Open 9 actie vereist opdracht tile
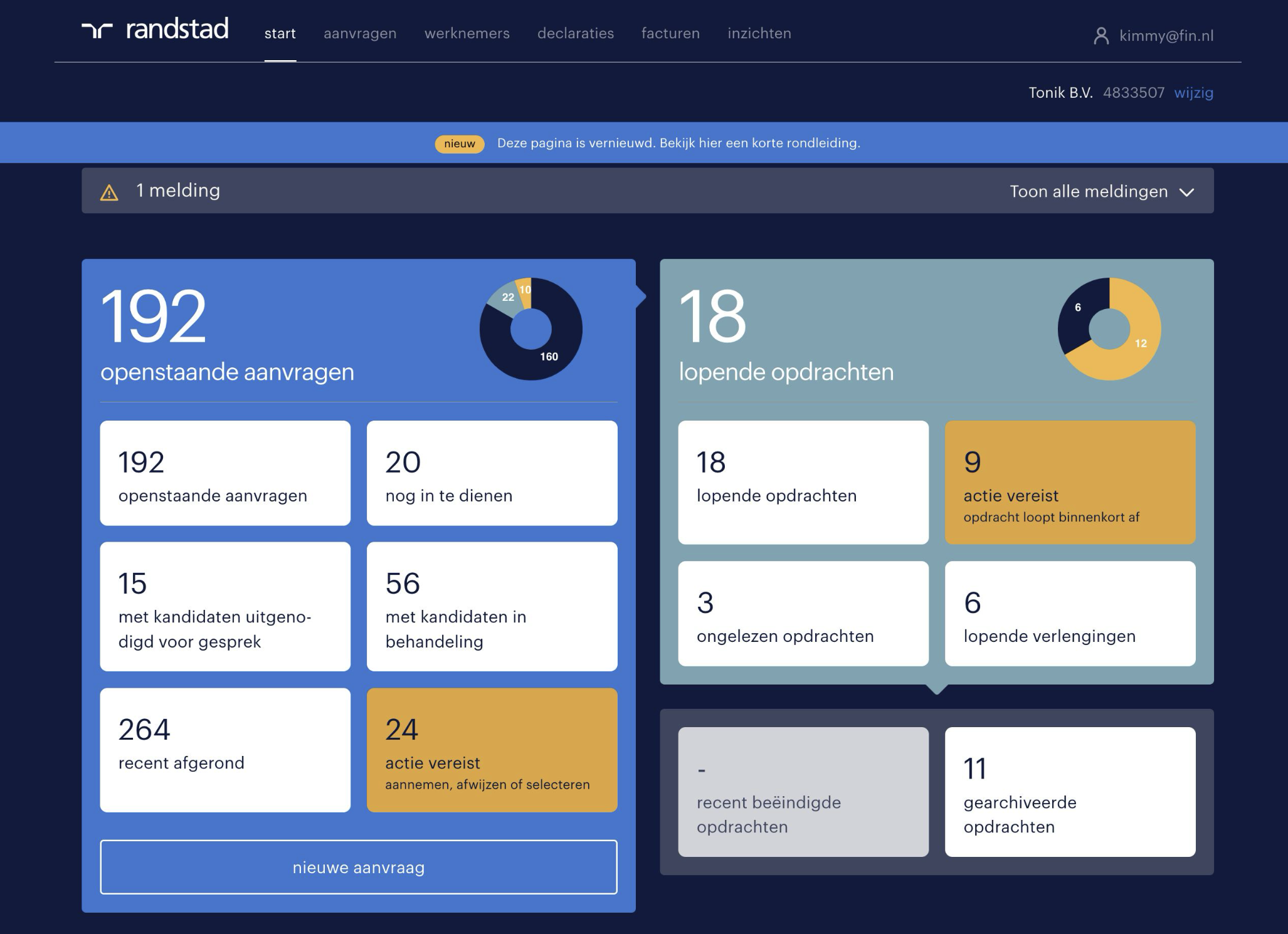 coord(1070,482)
